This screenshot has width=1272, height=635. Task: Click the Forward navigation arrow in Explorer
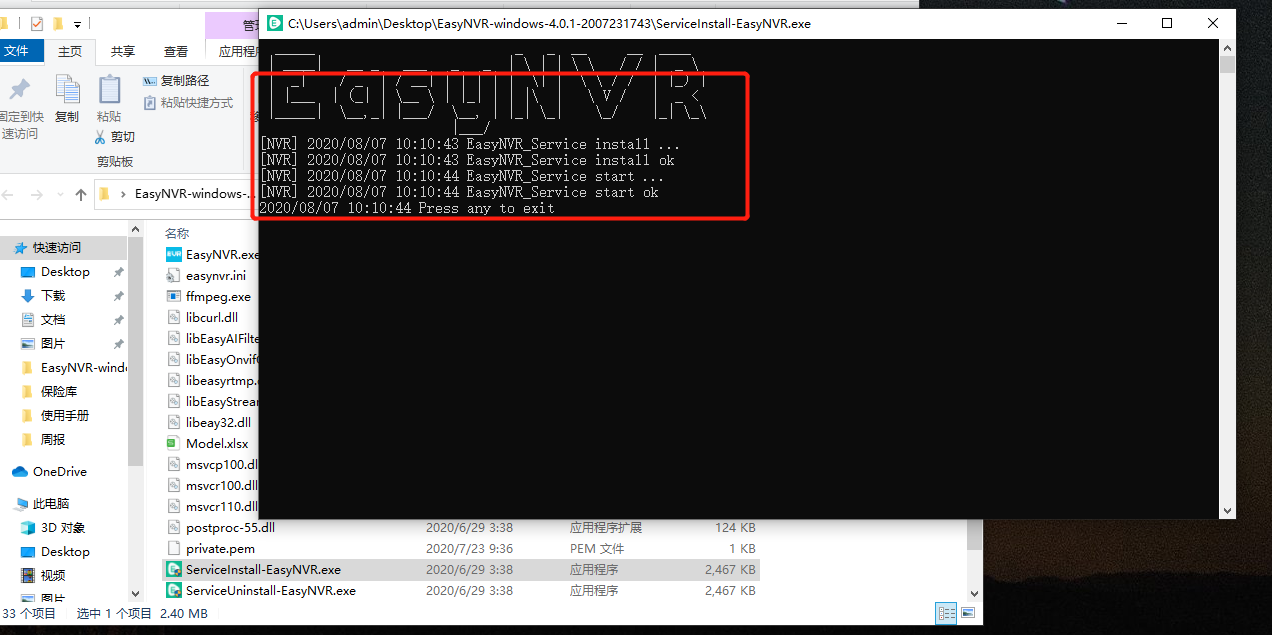tap(37, 194)
